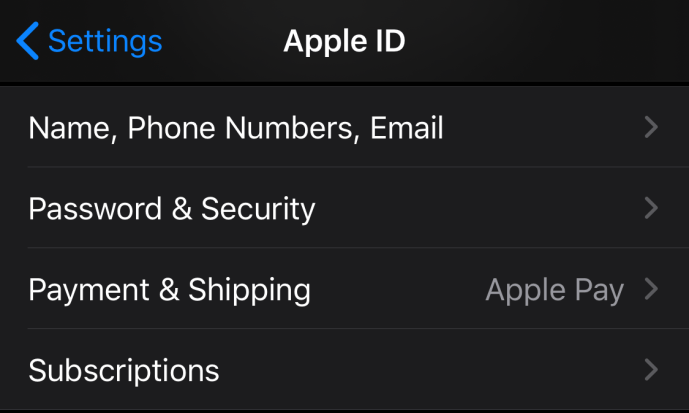Open Password & Security settings

(171, 209)
